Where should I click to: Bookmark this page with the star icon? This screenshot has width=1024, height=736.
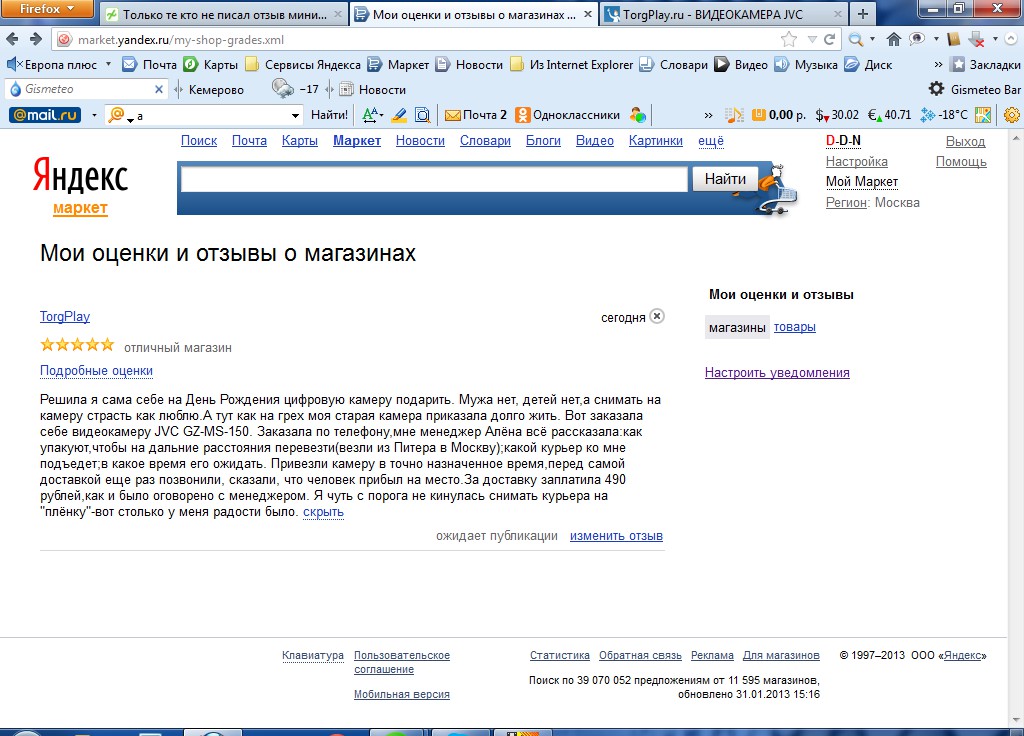coord(789,39)
